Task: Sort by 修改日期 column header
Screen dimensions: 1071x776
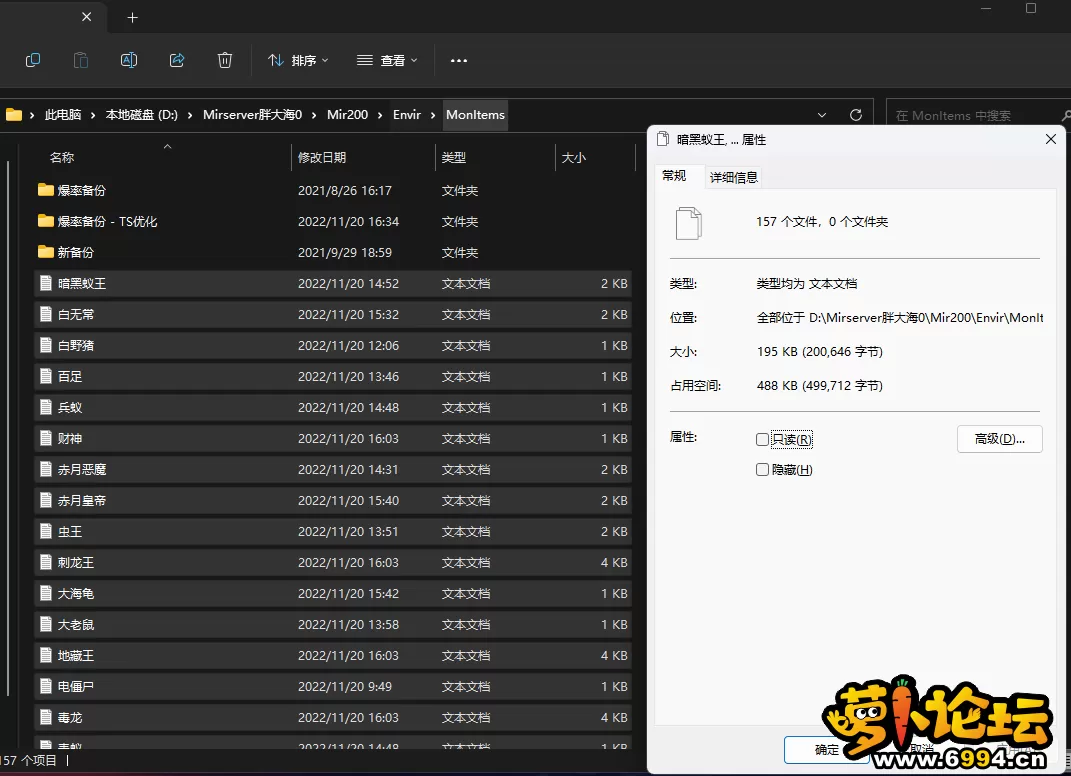Action: pyautogui.click(x=322, y=158)
